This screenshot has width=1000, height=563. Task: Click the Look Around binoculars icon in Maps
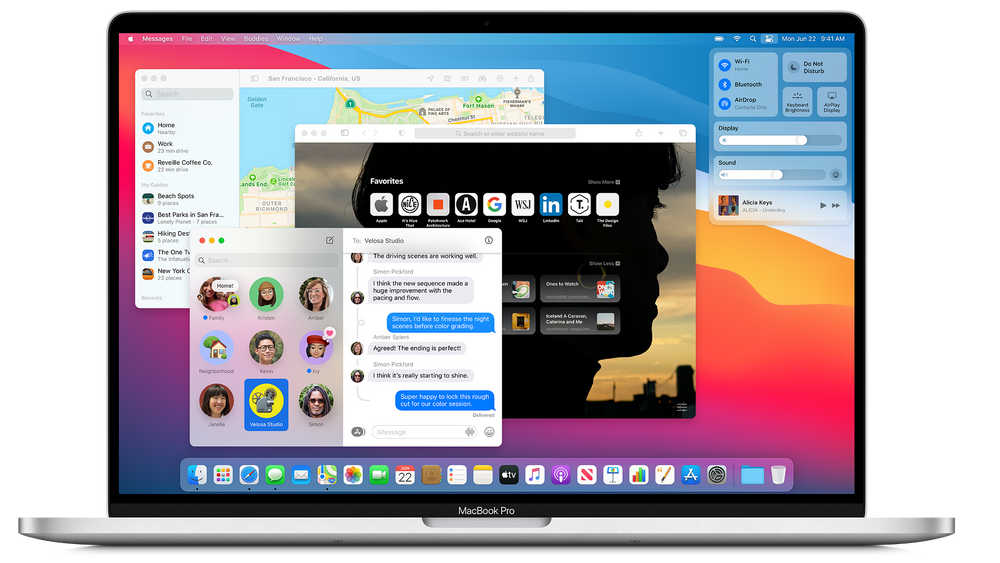(482, 78)
